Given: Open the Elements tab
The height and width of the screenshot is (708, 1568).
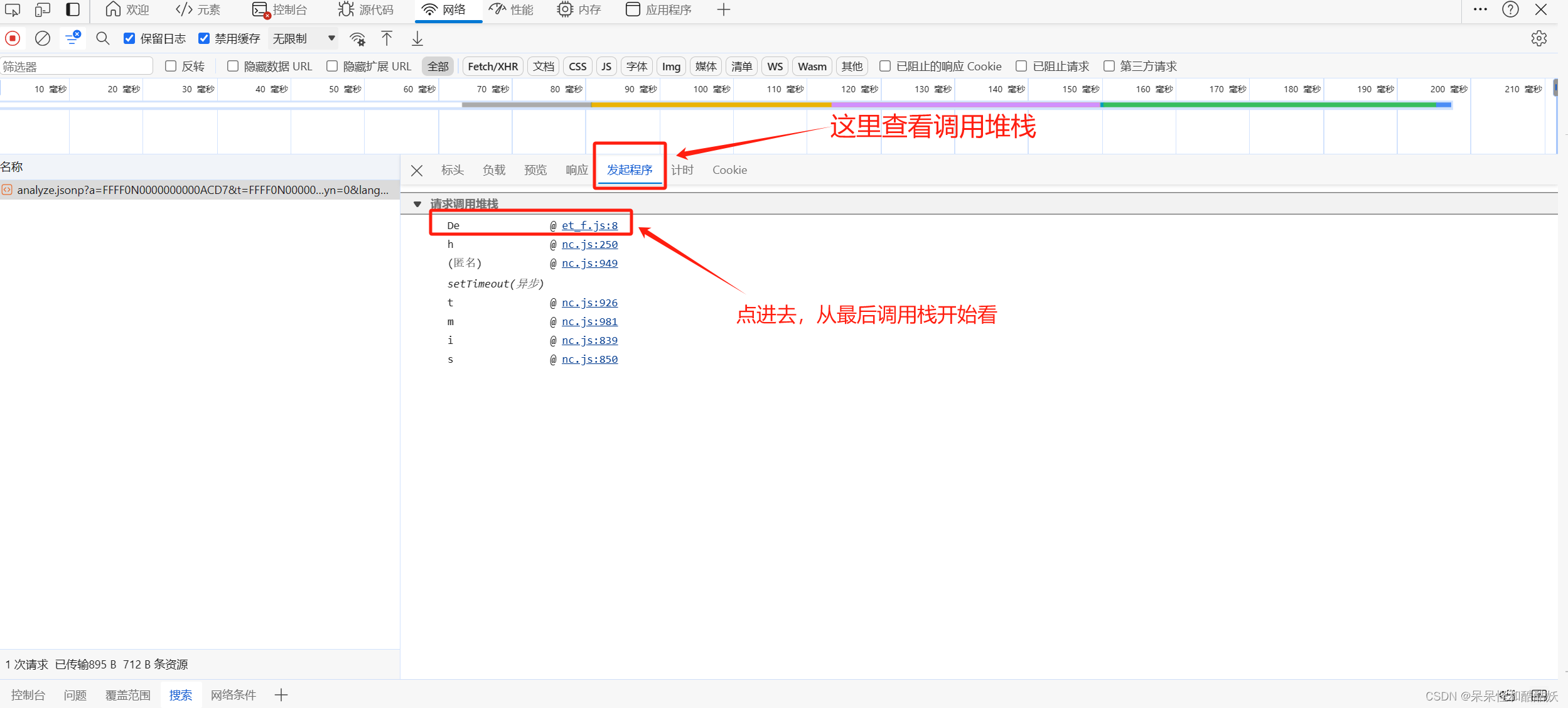Looking at the screenshot, I should [x=198, y=9].
